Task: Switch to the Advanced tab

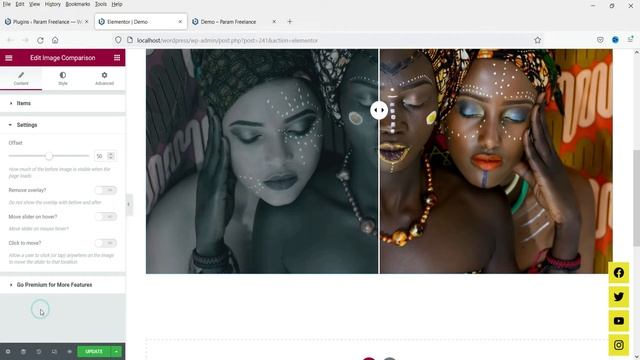Action: (104, 78)
